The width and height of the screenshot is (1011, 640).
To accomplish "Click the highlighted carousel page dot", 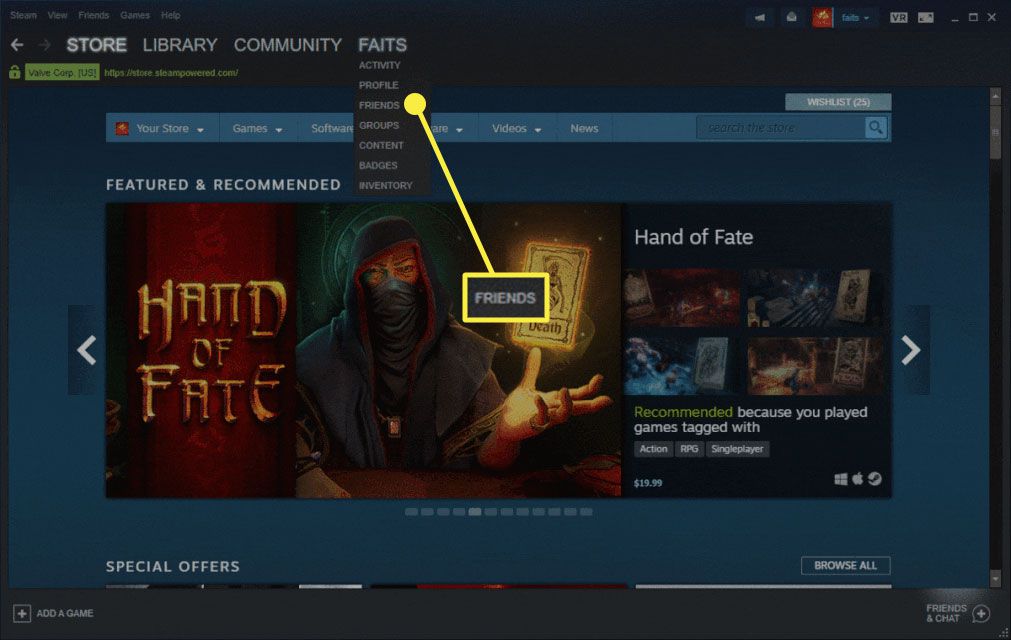I will click(475, 512).
